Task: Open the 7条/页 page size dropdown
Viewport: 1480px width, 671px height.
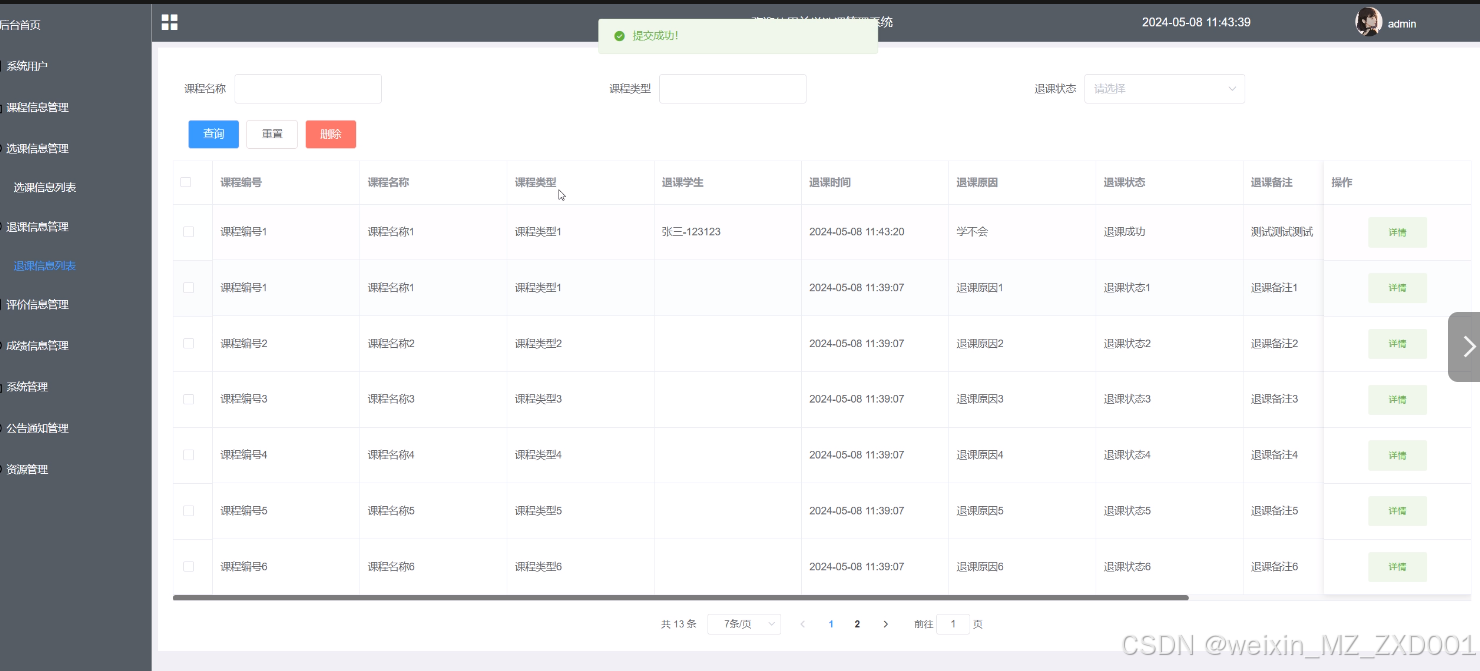Action: (744, 624)
